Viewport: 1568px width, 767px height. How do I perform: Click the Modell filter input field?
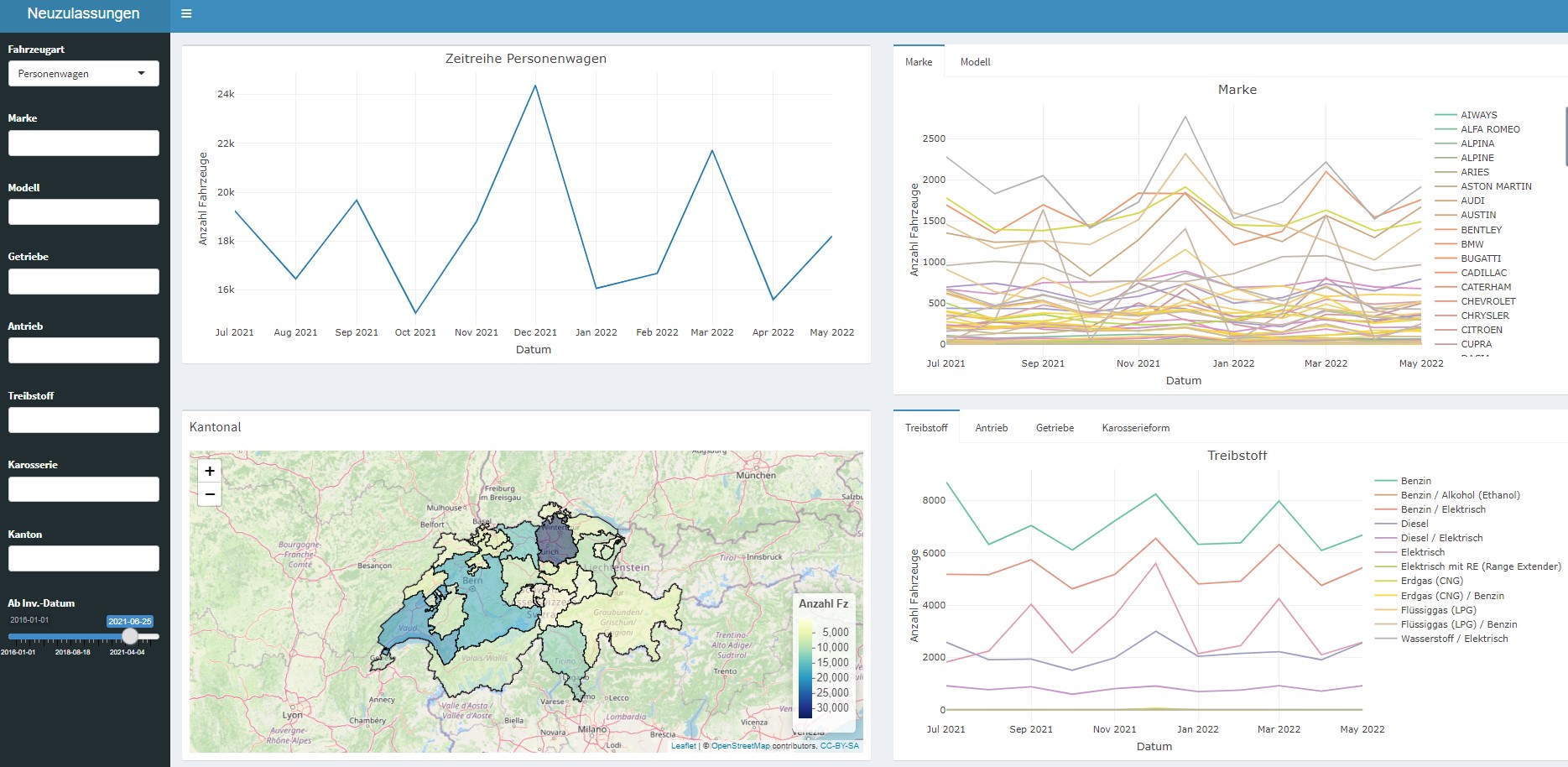click(83, 211)
